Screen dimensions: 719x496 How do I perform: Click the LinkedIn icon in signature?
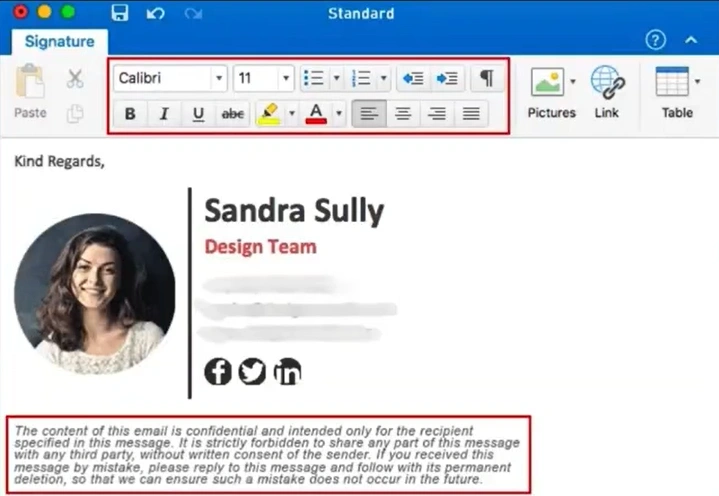pos(288,371)
